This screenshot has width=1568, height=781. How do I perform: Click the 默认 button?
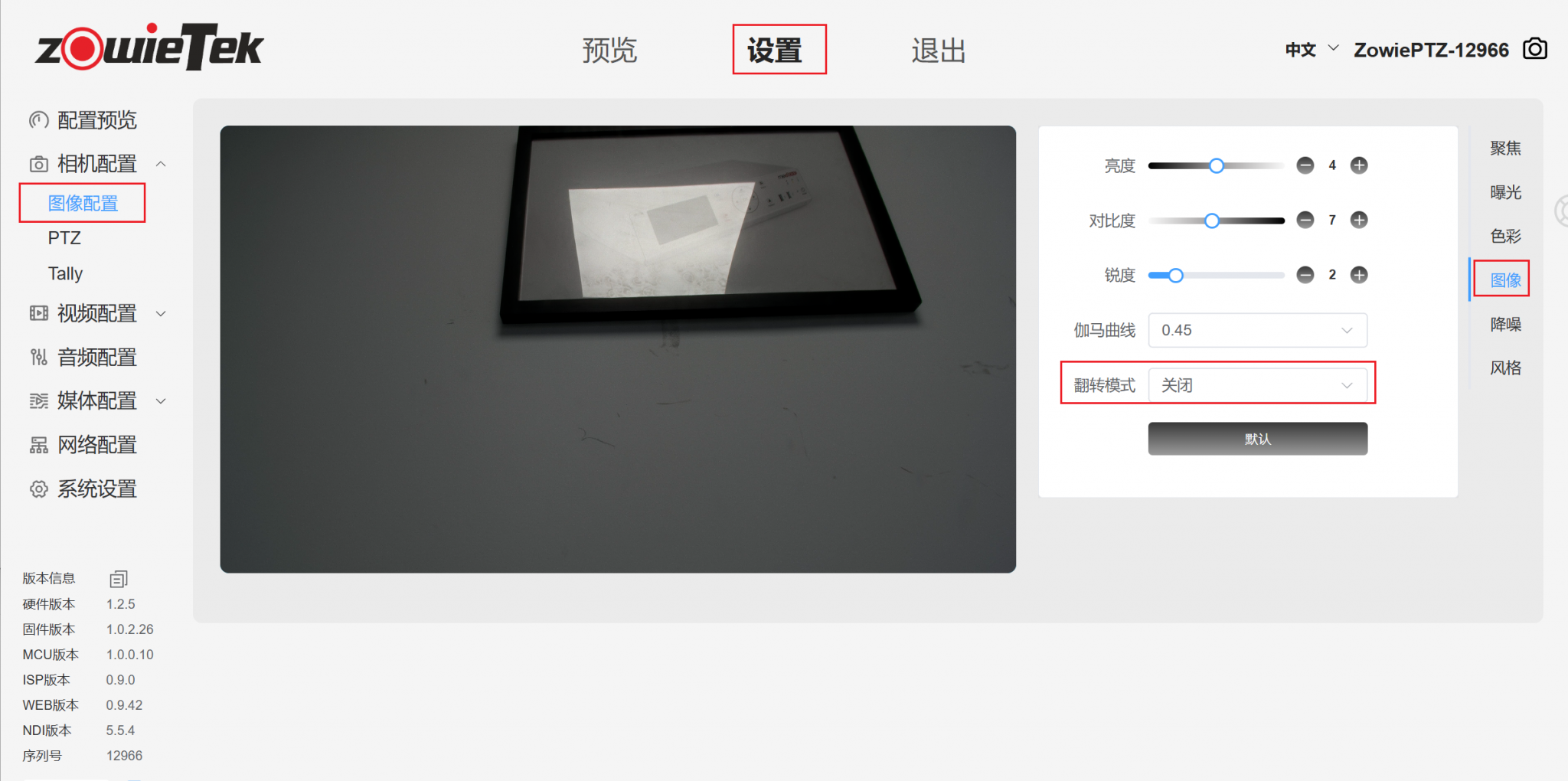1257,439
